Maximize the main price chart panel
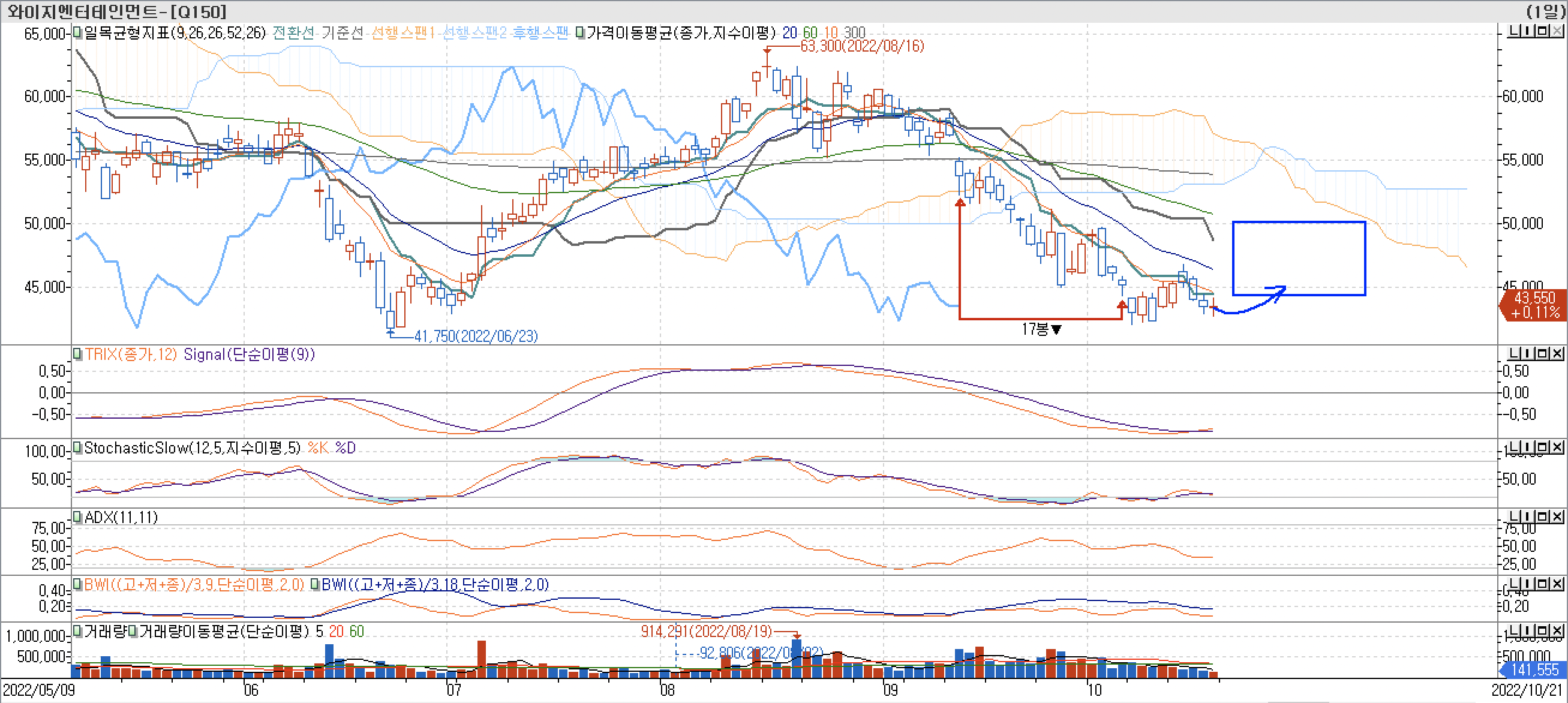This screenshot has height=703, width=1568. 1542,31
